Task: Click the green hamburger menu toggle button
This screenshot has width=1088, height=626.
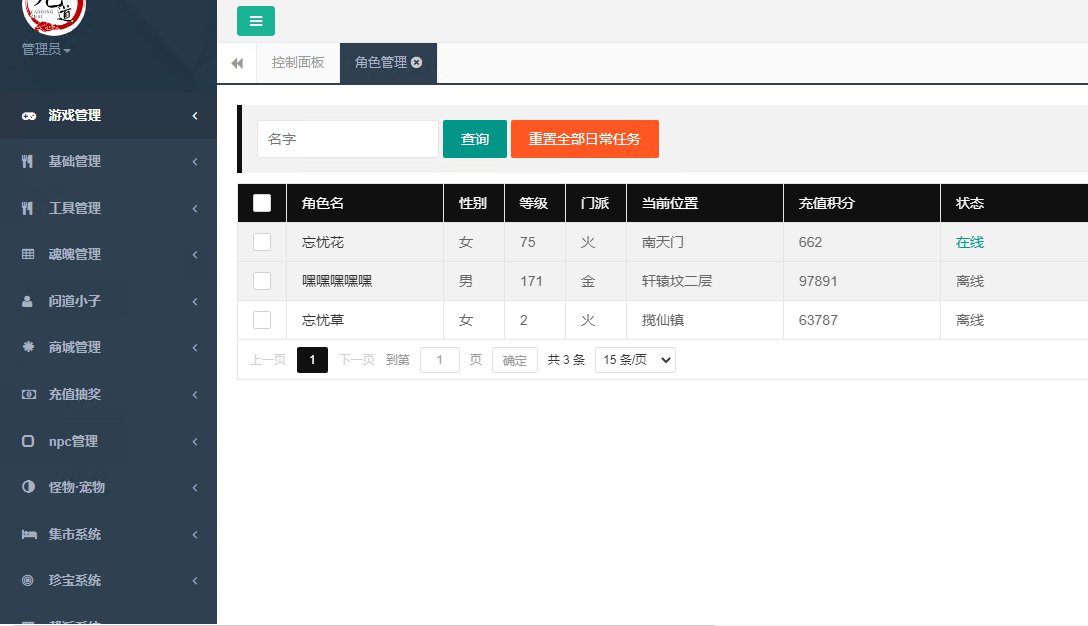Action: (255, 21)
